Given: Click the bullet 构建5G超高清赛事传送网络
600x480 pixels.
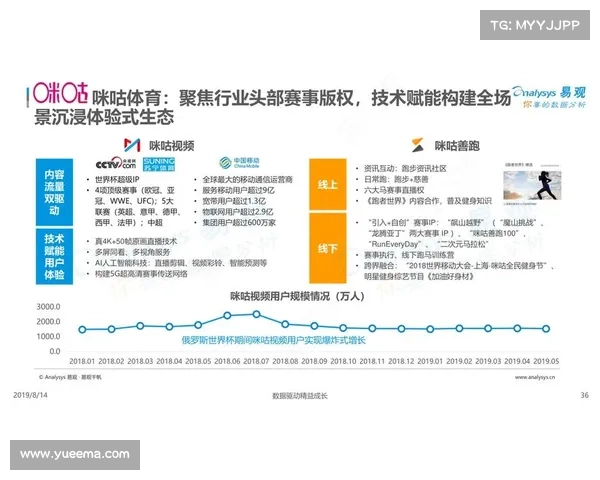Looking at the screenshot, I should coord(141,274).
